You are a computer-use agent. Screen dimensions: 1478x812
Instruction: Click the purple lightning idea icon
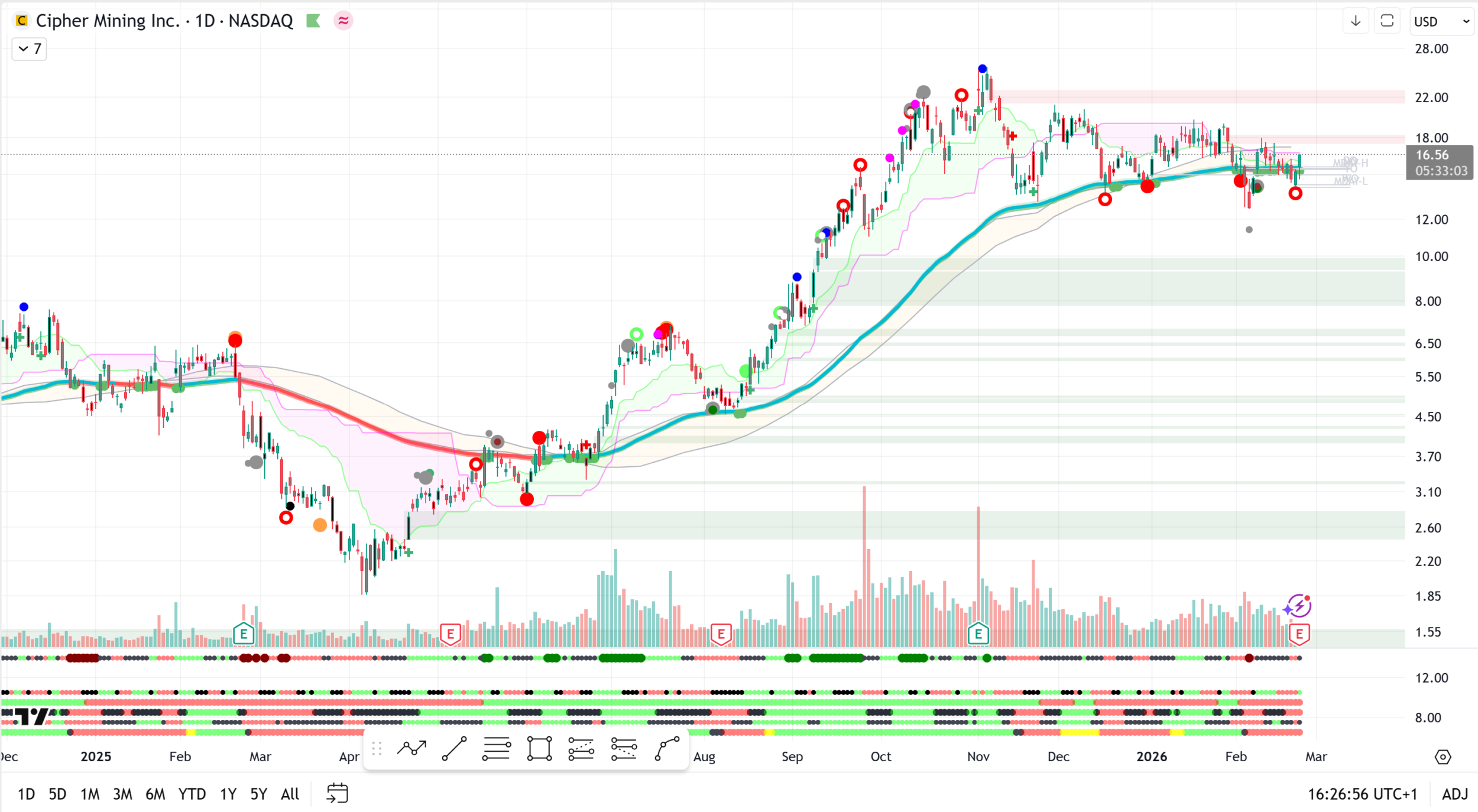pyautogui.click(x=1298, y=606)
